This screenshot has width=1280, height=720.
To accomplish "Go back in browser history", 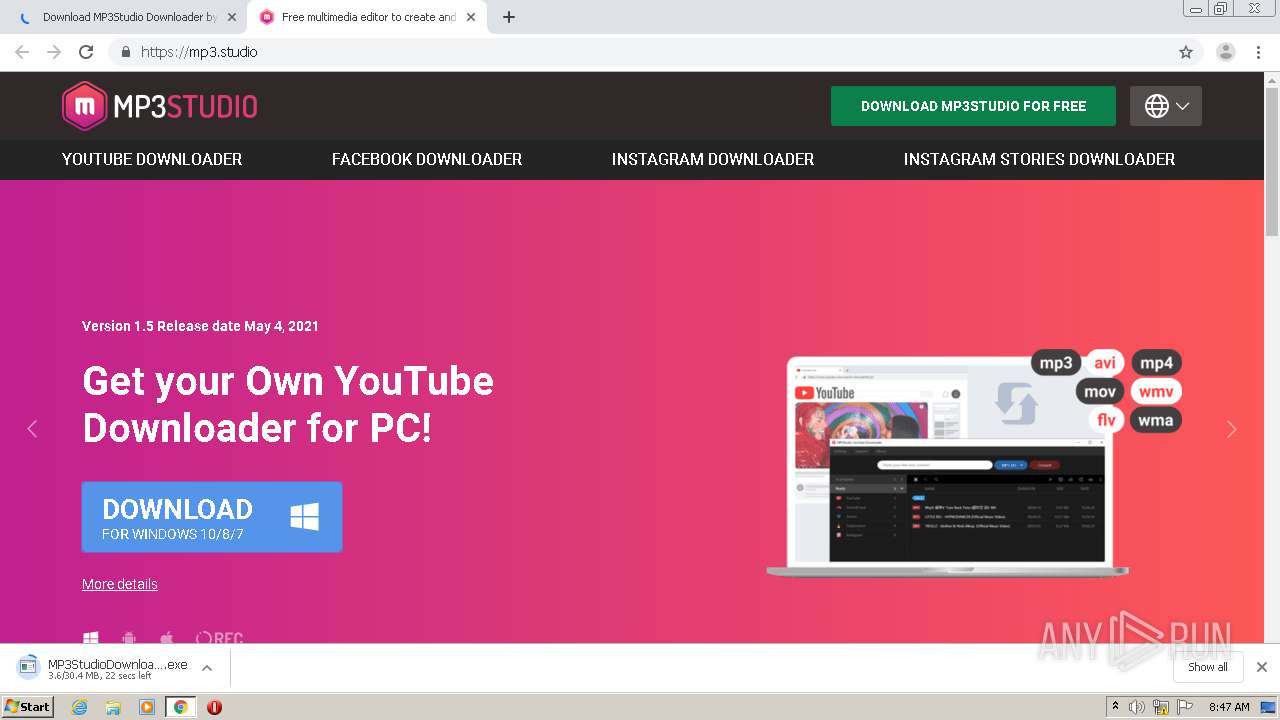I will coord(22,52).
